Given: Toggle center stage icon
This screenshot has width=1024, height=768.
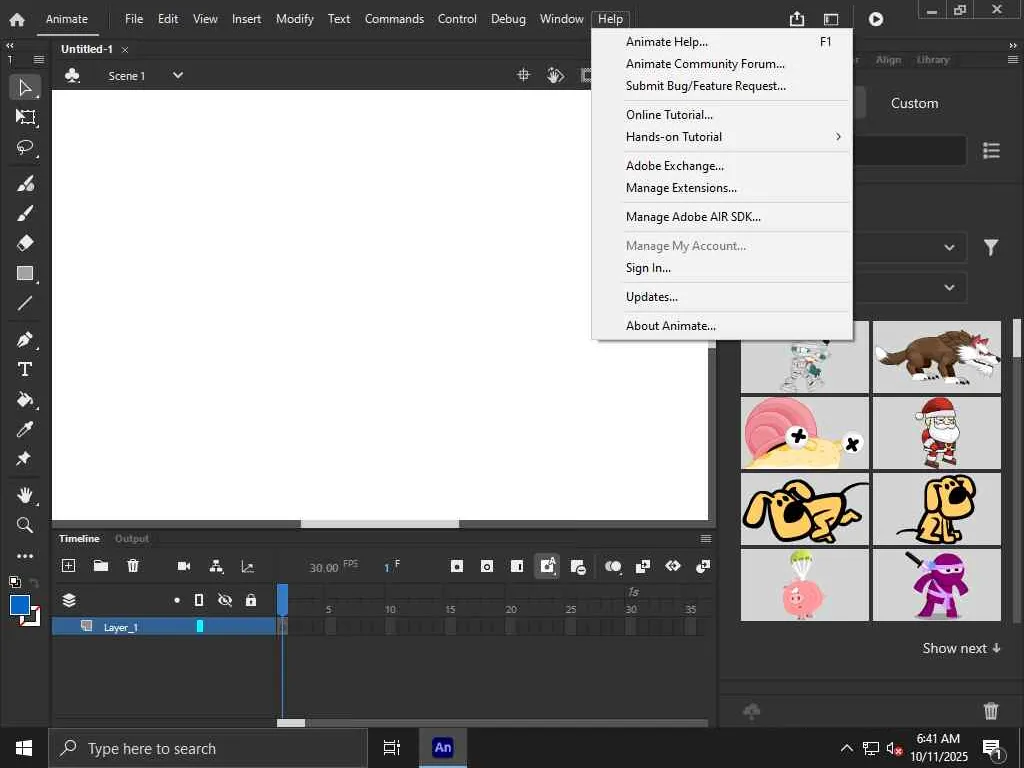Looking at the screenshot, I should tap(524, 75).
